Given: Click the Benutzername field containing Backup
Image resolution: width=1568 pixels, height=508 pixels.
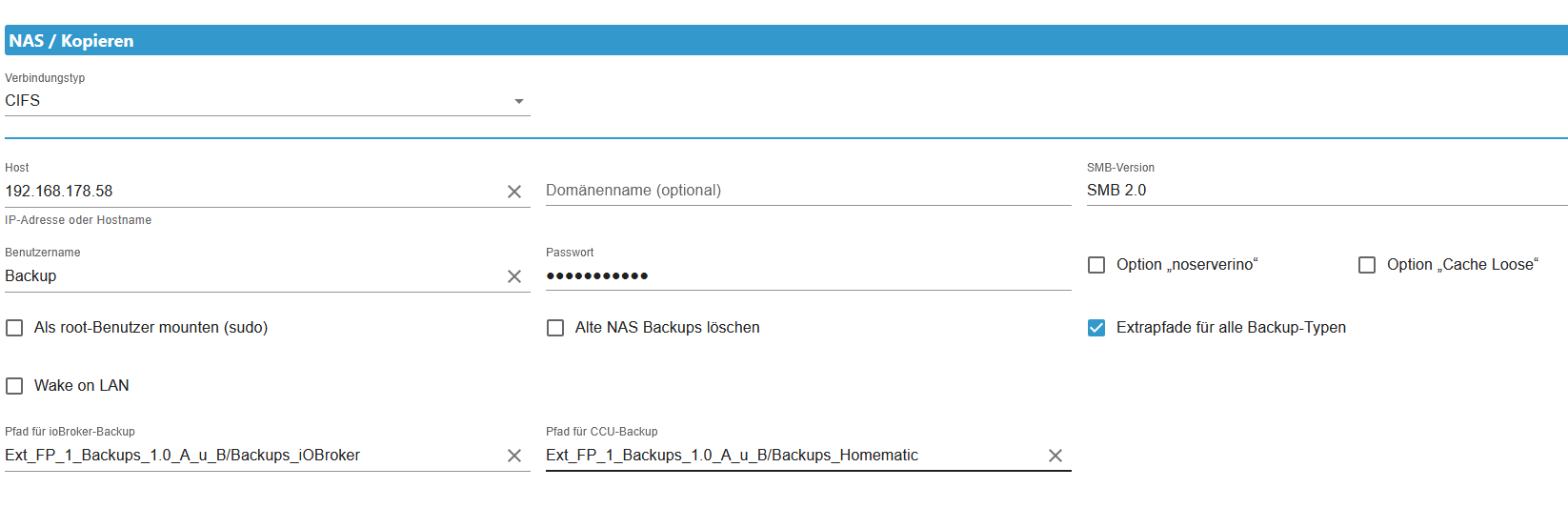Looking at the screenshot, I should [252, 276].
